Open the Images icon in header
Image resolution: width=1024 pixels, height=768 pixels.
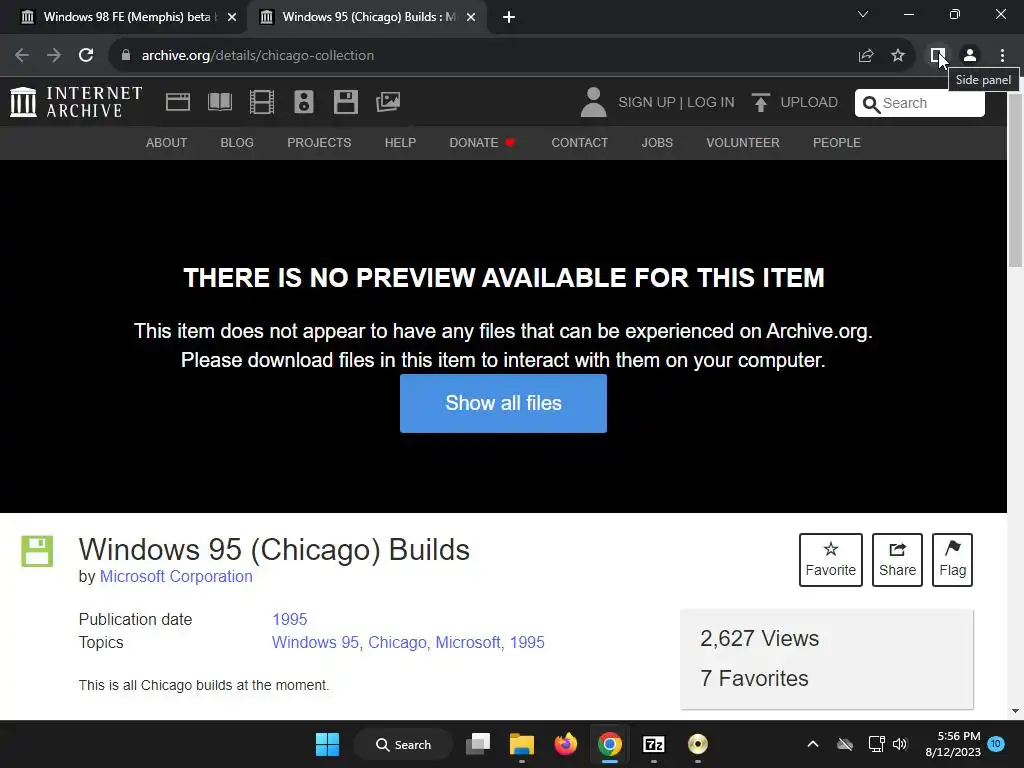pyautogui.click(x=388, y=102)
